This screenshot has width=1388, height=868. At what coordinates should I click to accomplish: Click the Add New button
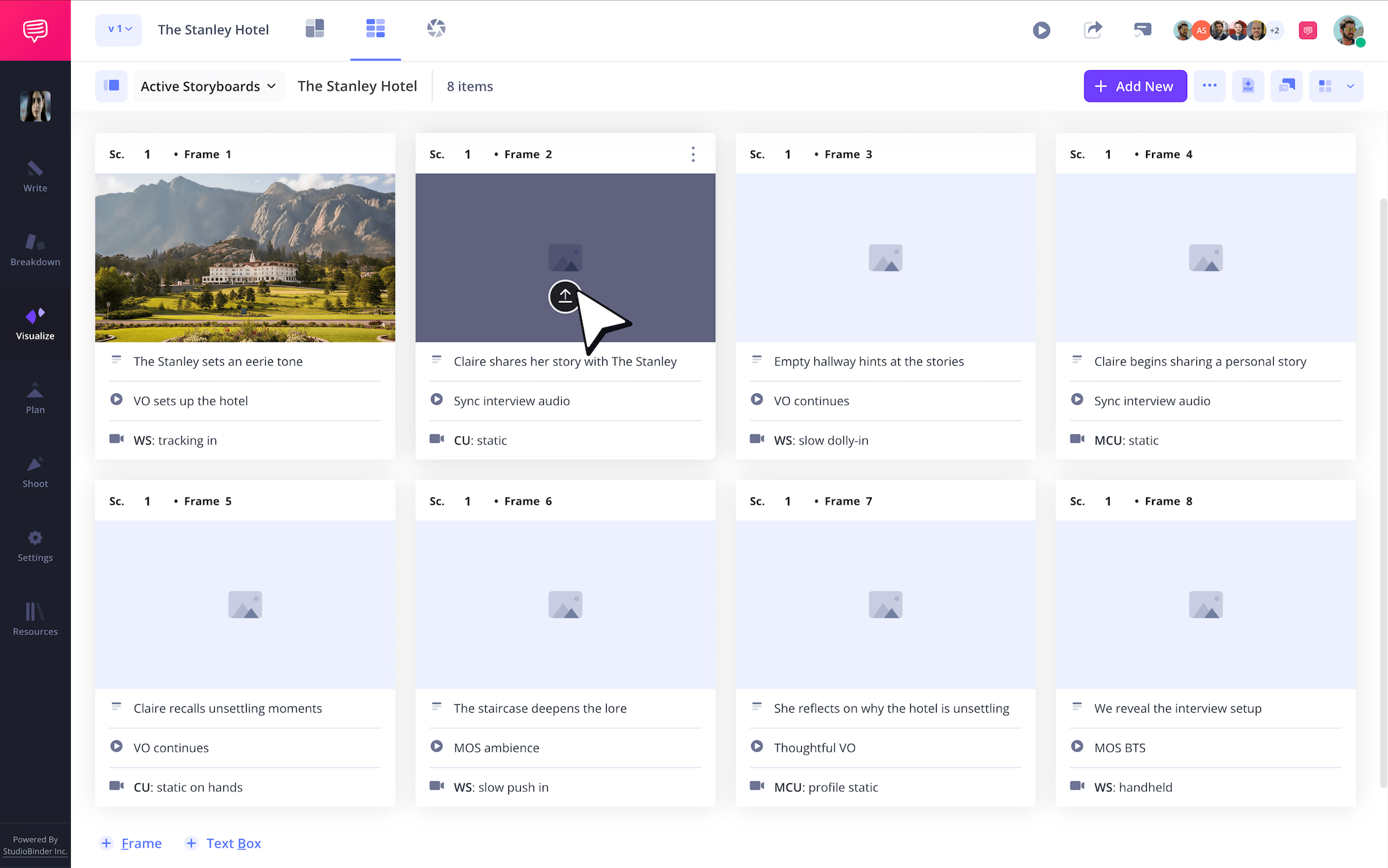[1135, 86]
